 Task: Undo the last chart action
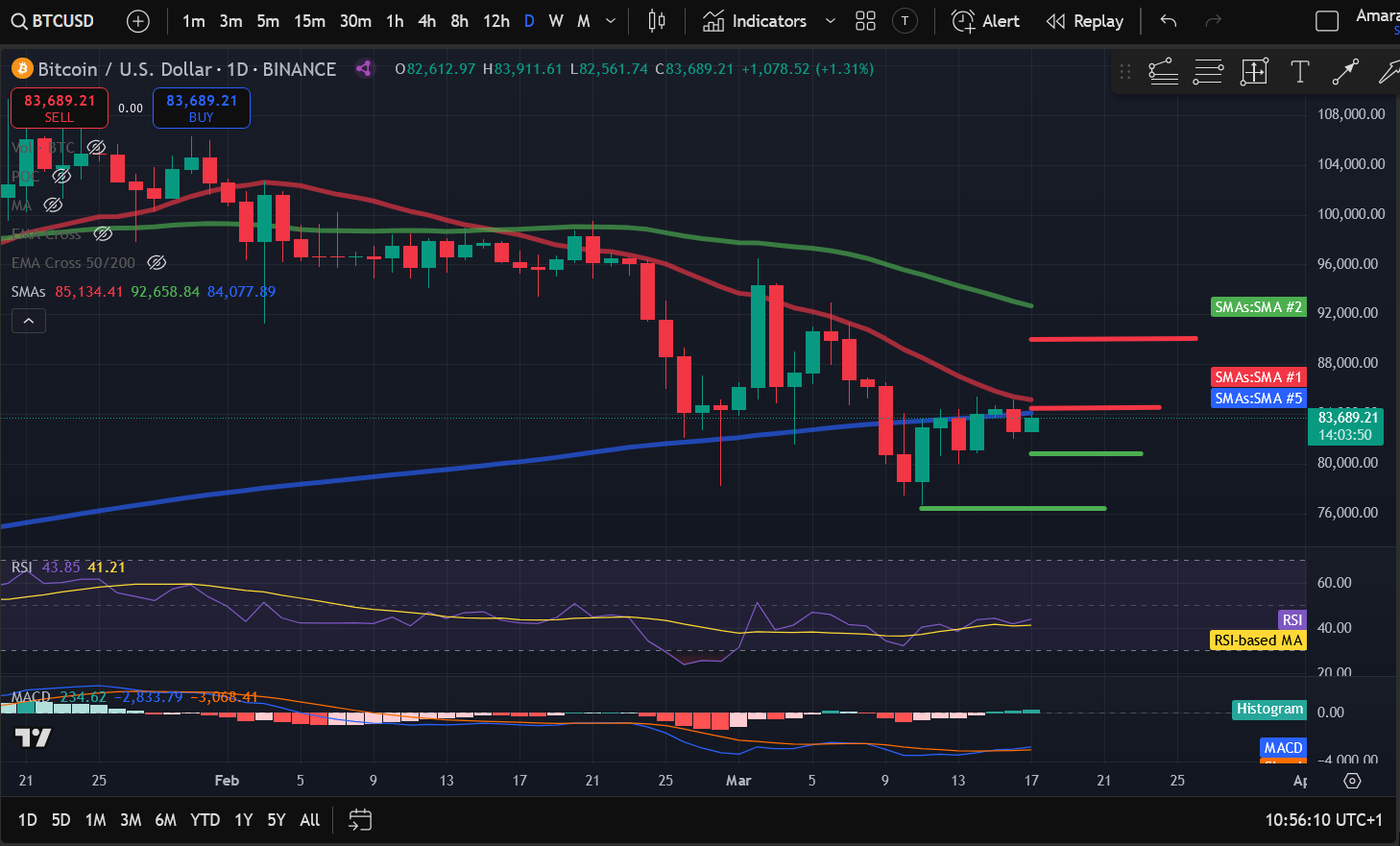pyautogui.click(x=1168, y=21)
